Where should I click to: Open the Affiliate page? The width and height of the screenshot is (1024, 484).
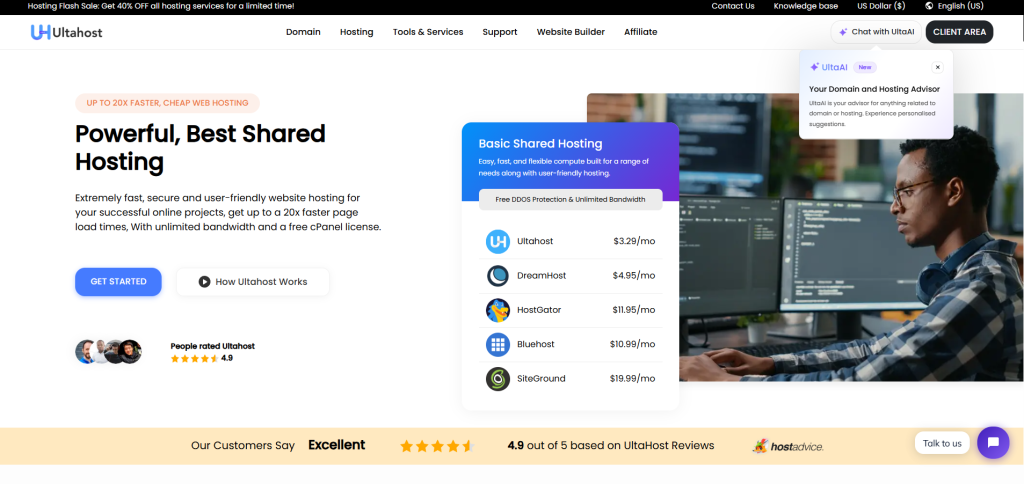coord(641,32)
